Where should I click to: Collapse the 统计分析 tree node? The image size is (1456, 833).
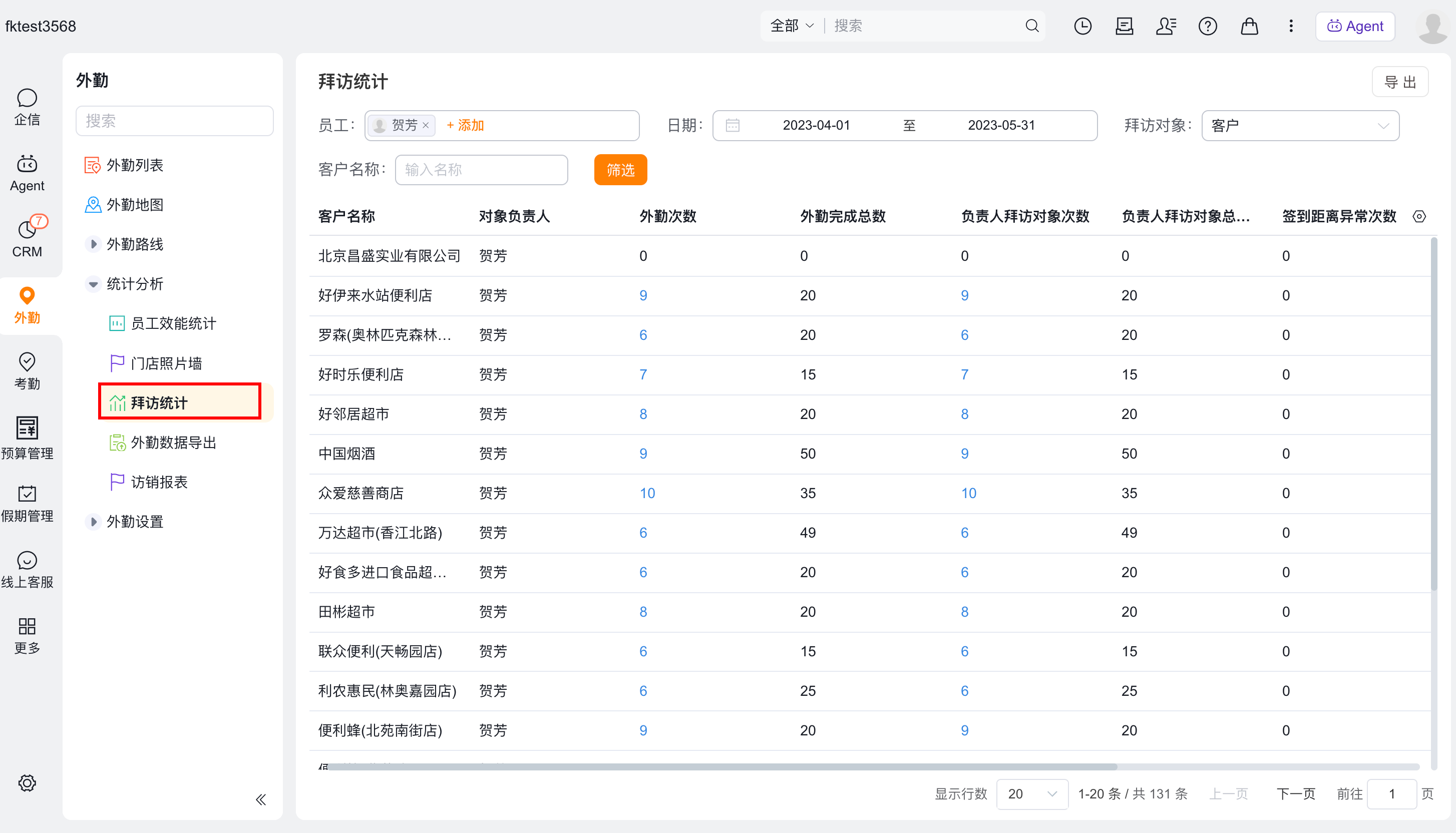point(93,284)
